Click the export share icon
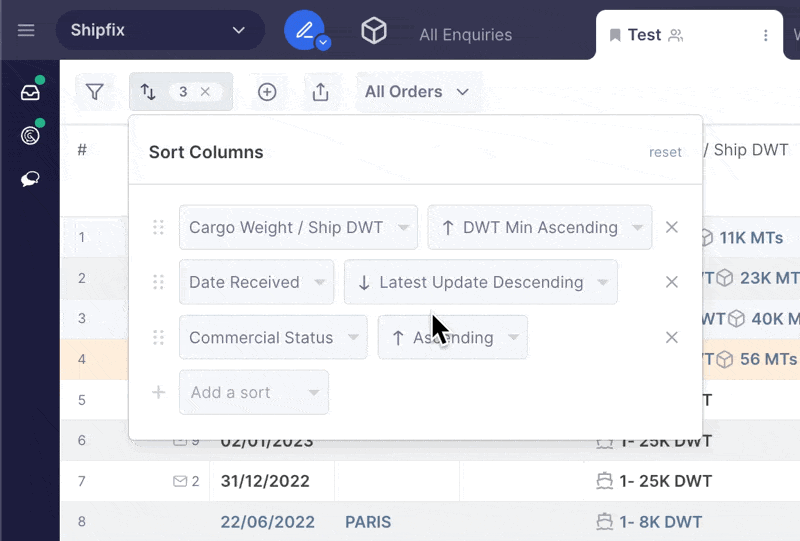 tap(320, 92)
